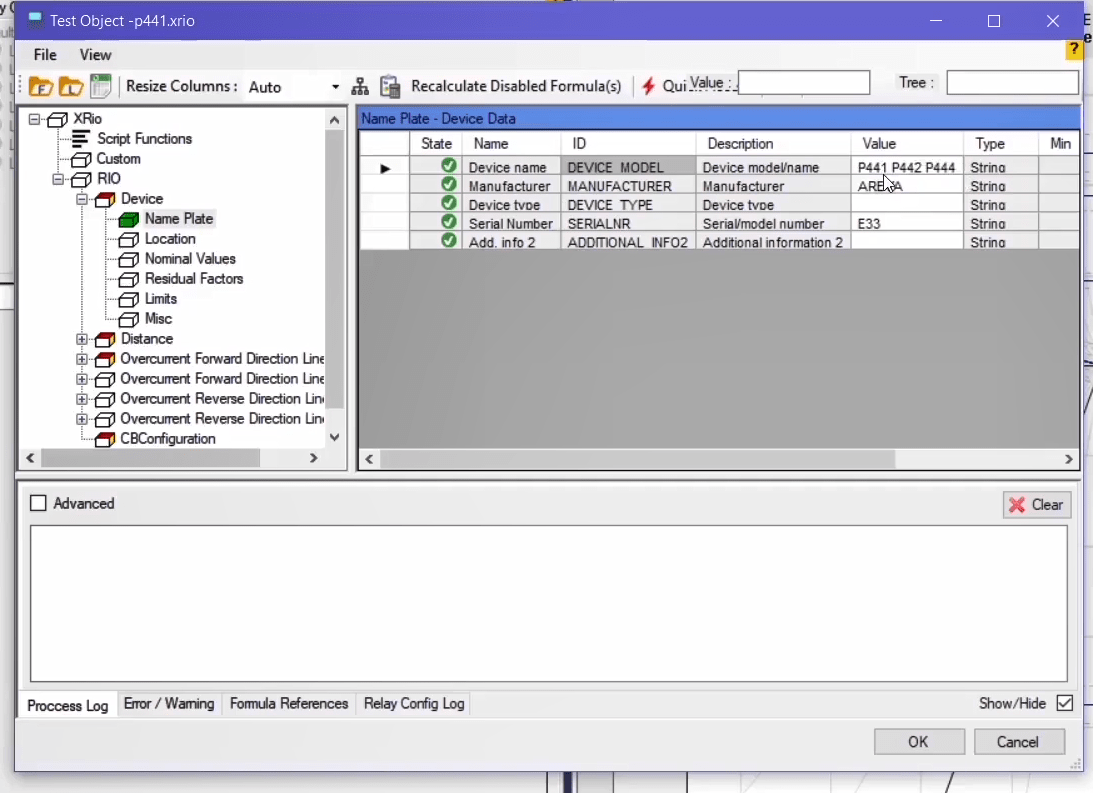
Task: Open the Resize Columns Auto dropdown
Action: tap(335, 87)
